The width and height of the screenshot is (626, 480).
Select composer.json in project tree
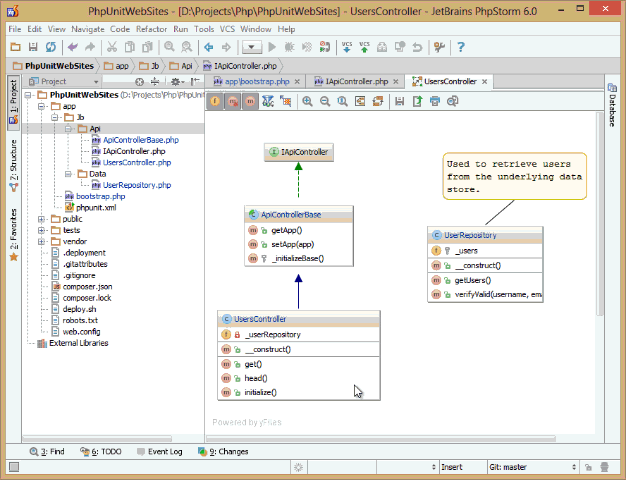[87, 287]
